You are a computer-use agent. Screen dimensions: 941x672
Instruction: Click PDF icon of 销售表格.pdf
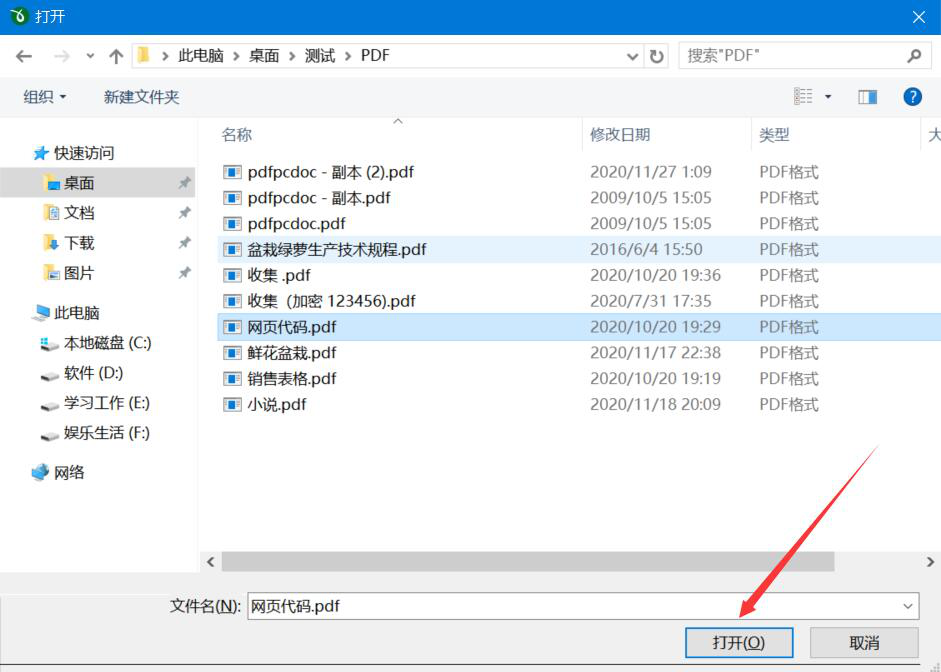[232, 379]
